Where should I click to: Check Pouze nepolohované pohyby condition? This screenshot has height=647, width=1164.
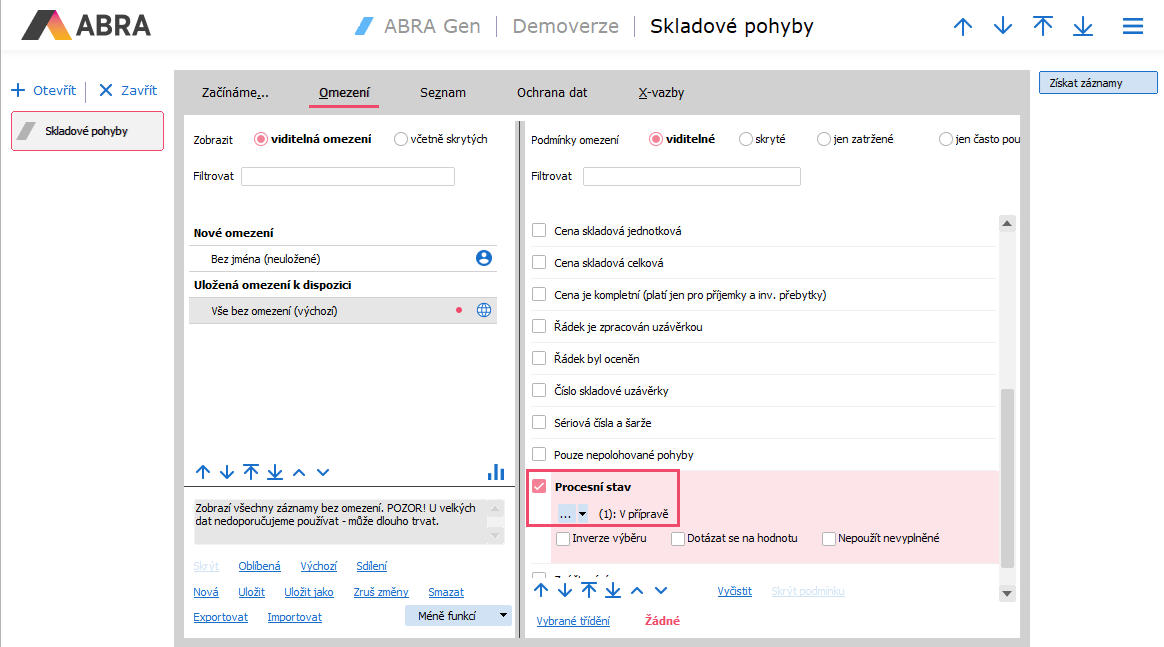540,455
